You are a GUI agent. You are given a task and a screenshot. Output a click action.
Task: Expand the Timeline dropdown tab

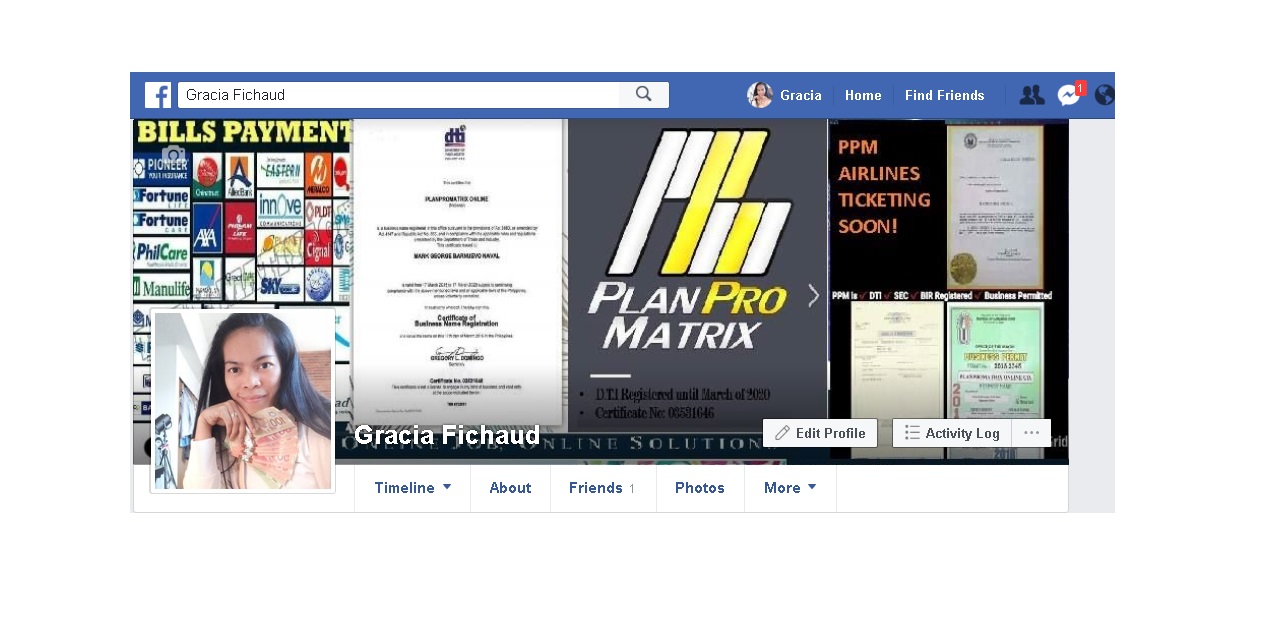(412, 488)
